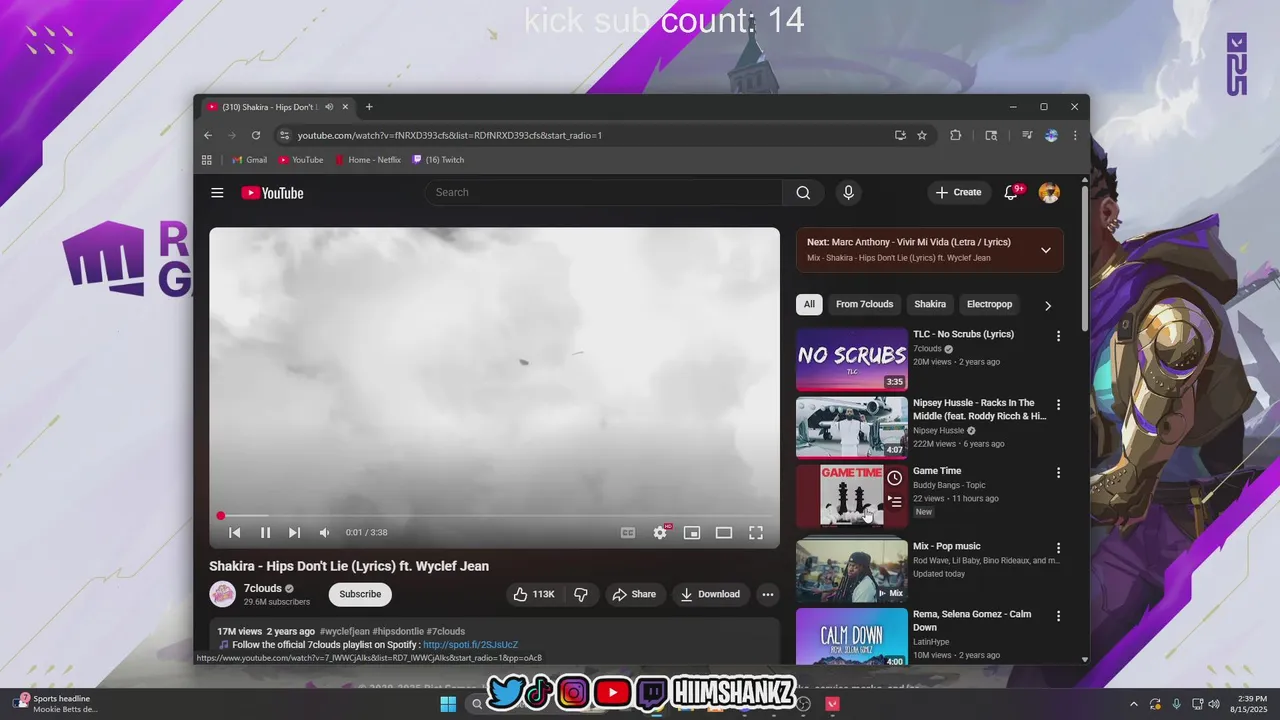The width and height of the screenshot is (1280, 720).
Task: Open Chrome extensions puzzle icon
Action: pyautogui.click(x=955, y=135)
